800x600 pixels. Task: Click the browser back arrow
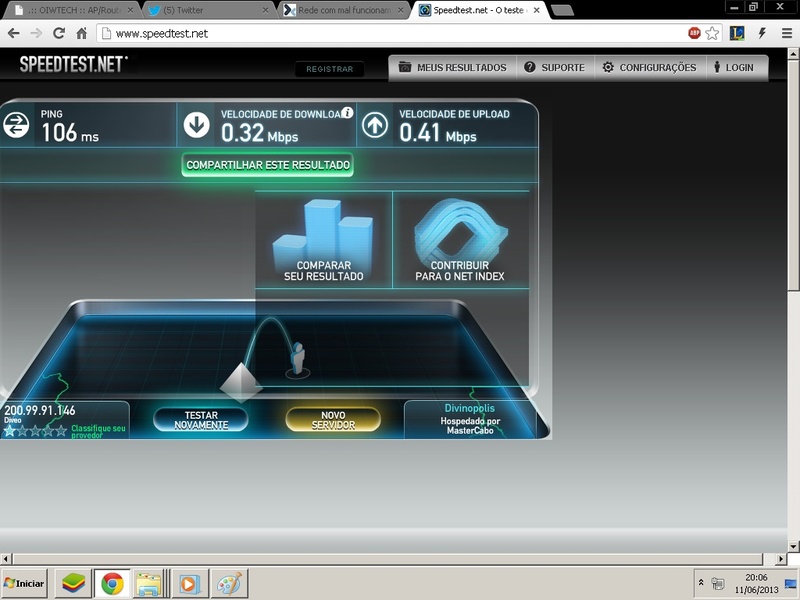(14, 34)
